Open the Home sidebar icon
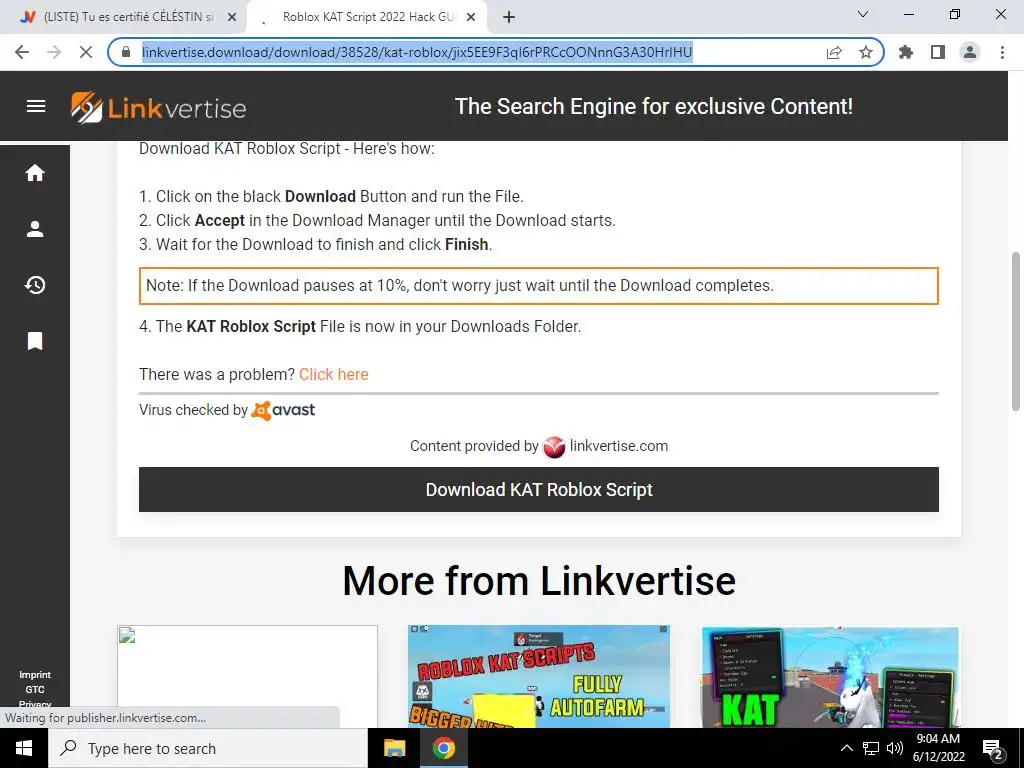The width and height of the screenshot is (1024, 768). click(x=35, y=173)
